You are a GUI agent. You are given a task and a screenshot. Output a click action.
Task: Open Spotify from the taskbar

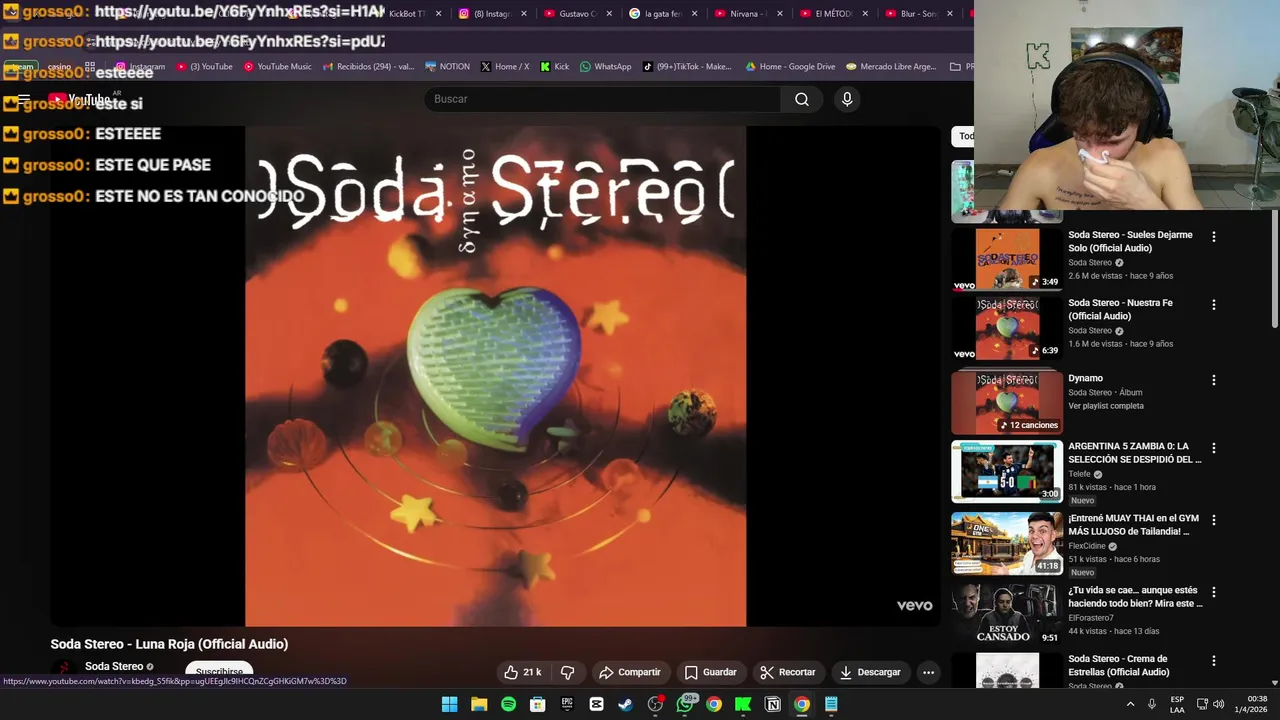click(x=508, y=704)
